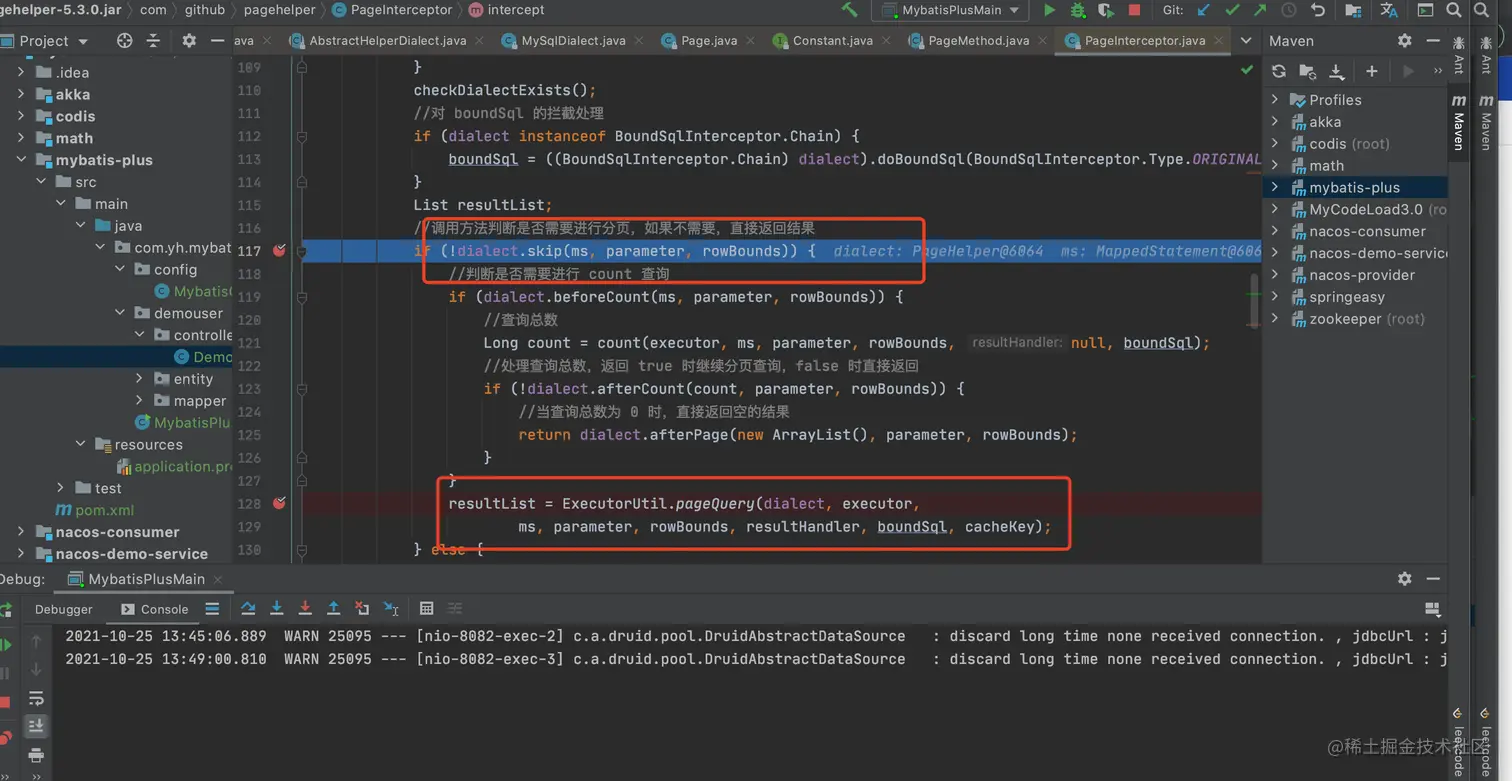Open Evaluate Expression calculator icon

pyautogui.click(x=427, y=608)
